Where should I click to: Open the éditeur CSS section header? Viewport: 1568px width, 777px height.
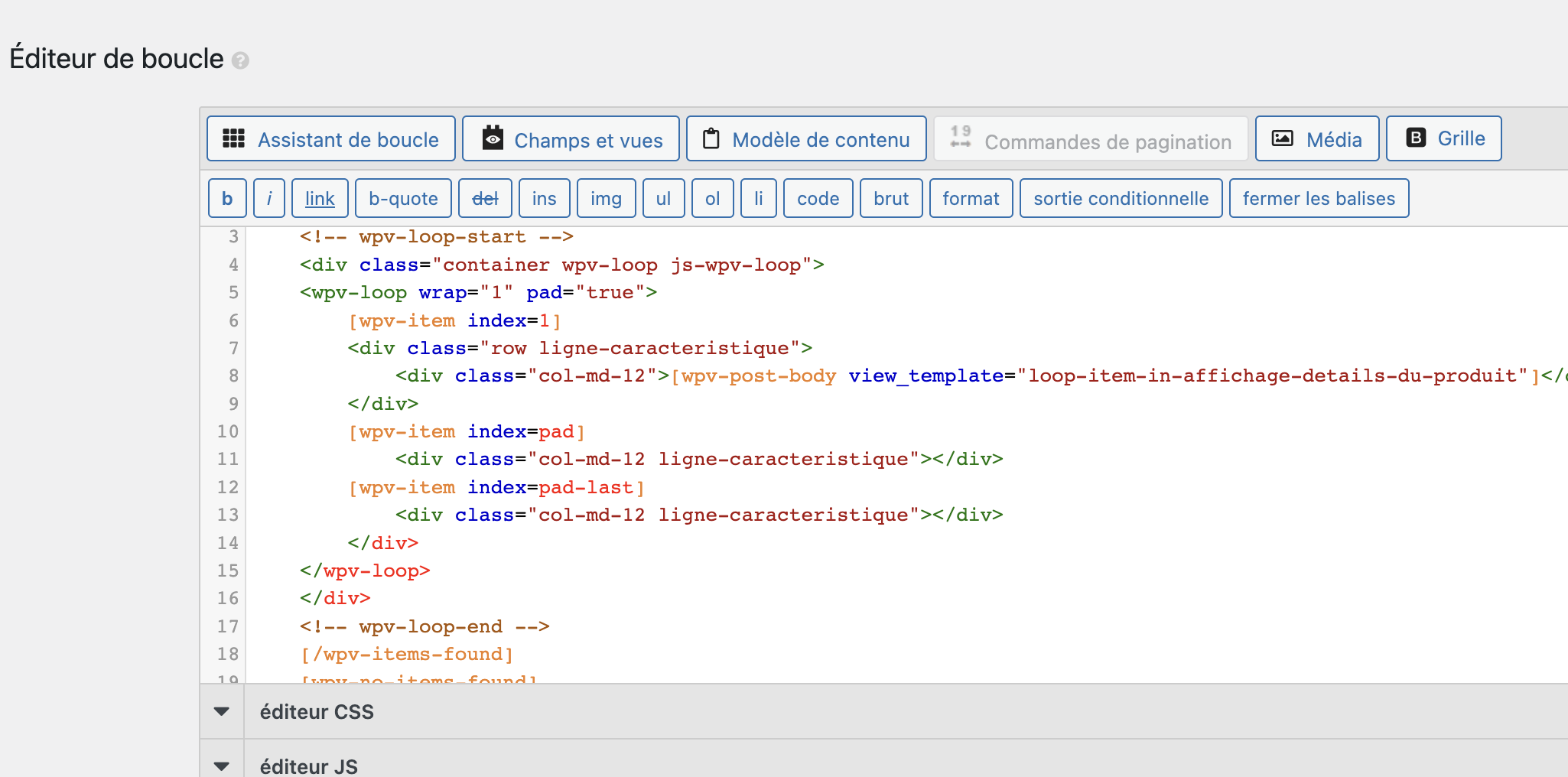(883, 711)
